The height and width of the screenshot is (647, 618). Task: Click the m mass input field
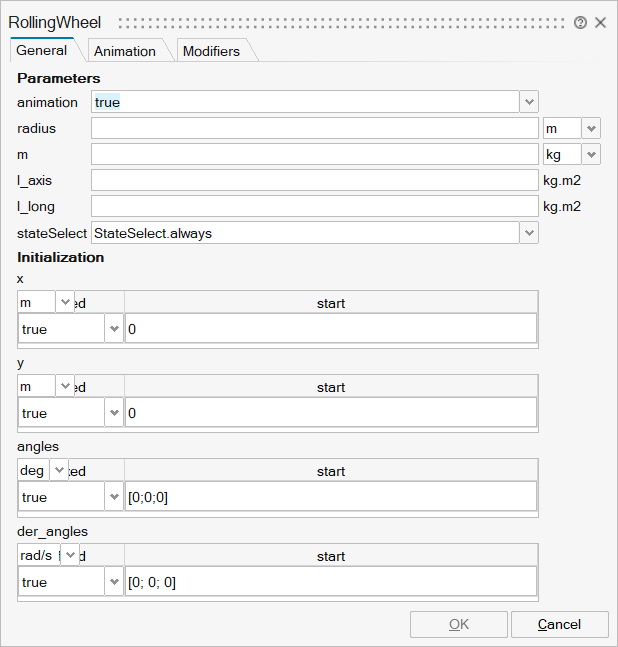314,154
